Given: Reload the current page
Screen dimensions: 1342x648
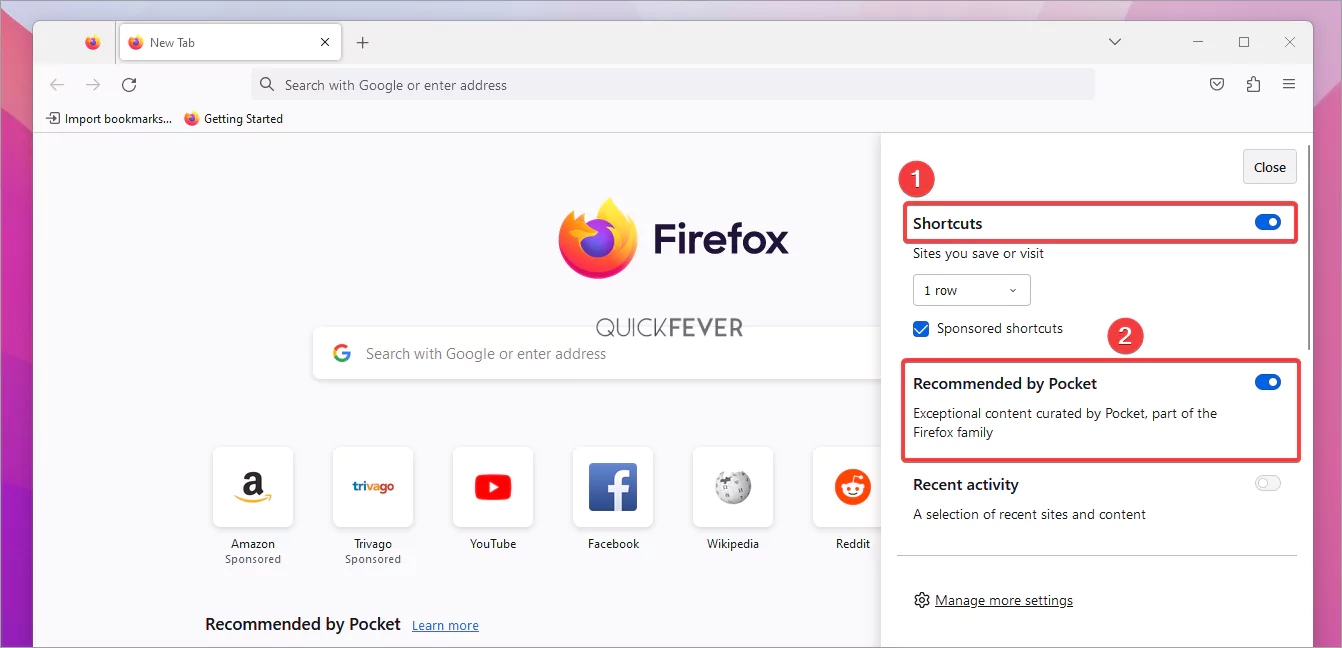Looking at the screenshot, I should 129,85.
